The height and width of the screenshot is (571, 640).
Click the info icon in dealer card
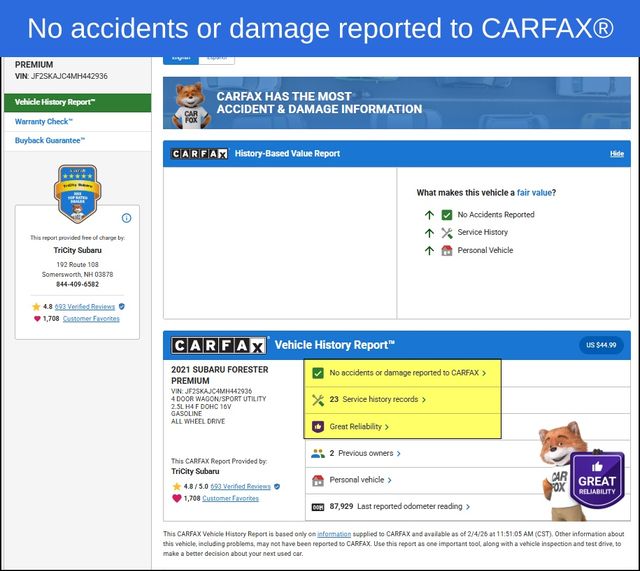coord(126,218)
